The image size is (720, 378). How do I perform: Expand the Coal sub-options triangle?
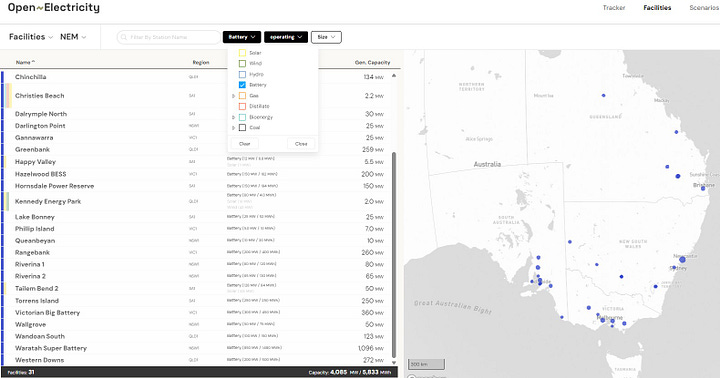(233, 128)
